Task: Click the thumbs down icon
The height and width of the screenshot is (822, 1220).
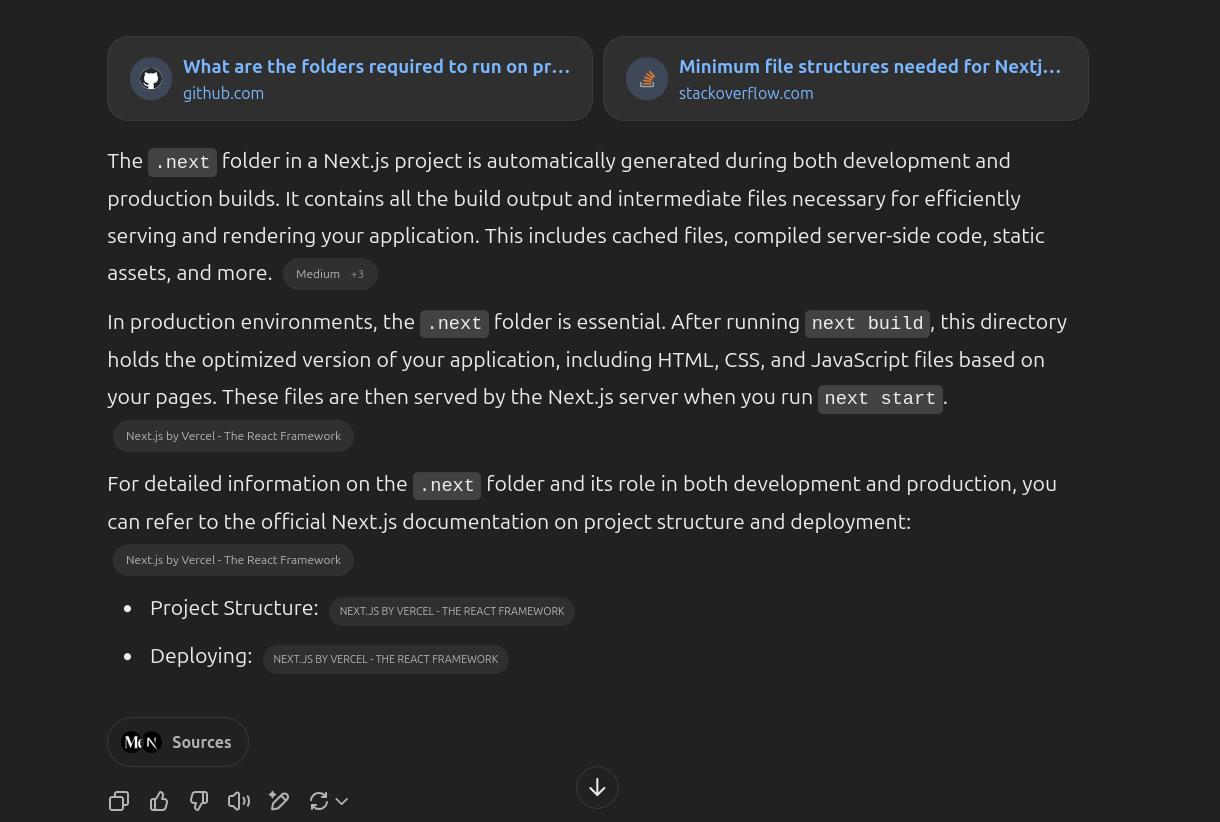Action: coord(199,801)
